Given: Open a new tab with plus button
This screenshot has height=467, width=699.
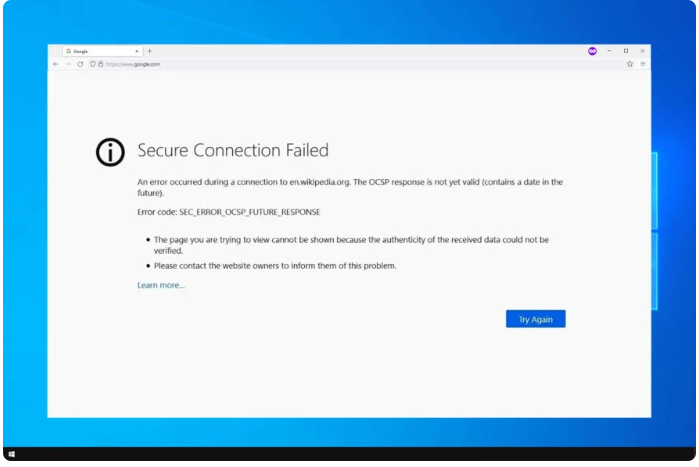Looking at the screenshot, I should click(150, 51).
